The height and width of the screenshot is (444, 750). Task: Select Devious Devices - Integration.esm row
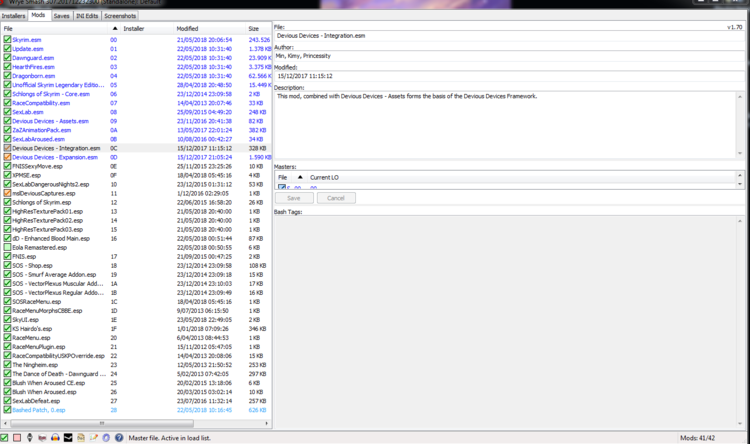(x=136, y=148)
